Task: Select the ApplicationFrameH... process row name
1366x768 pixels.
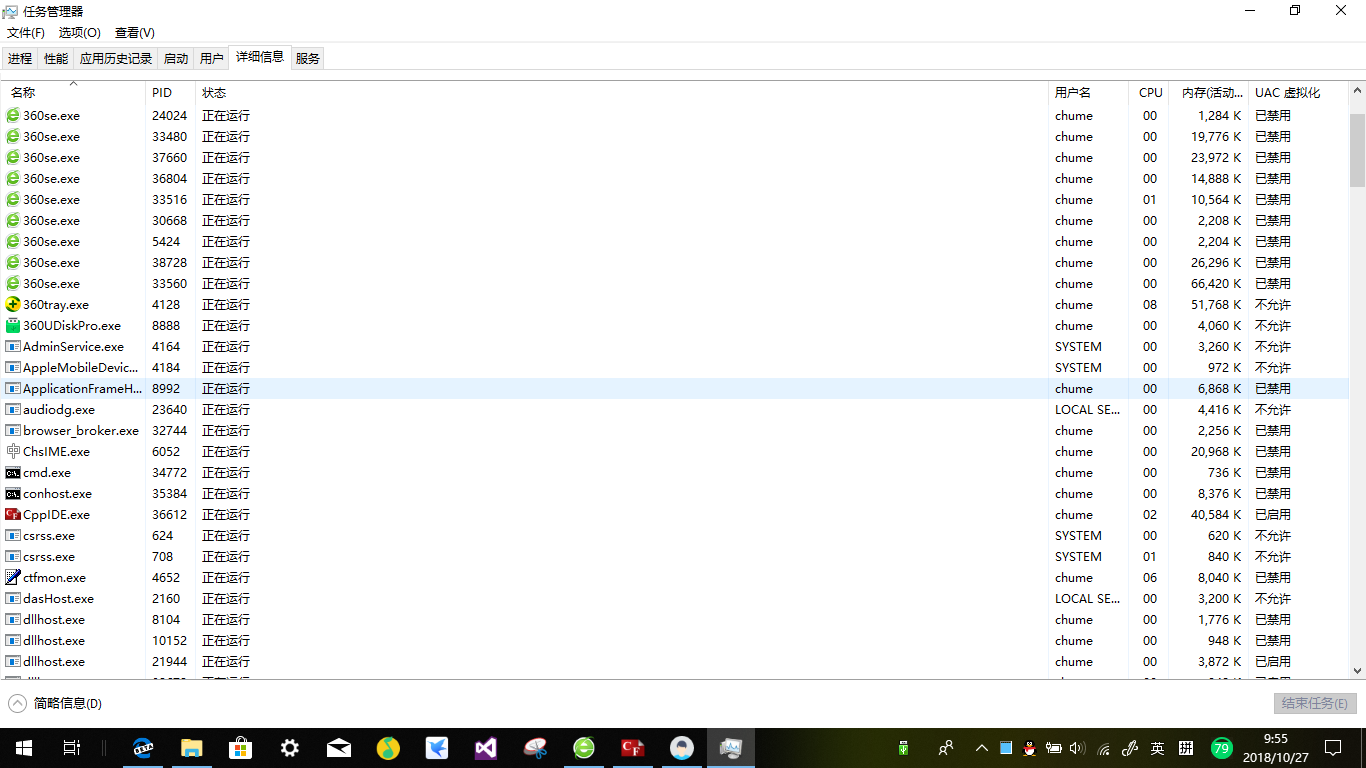Action: pos(83,388)
